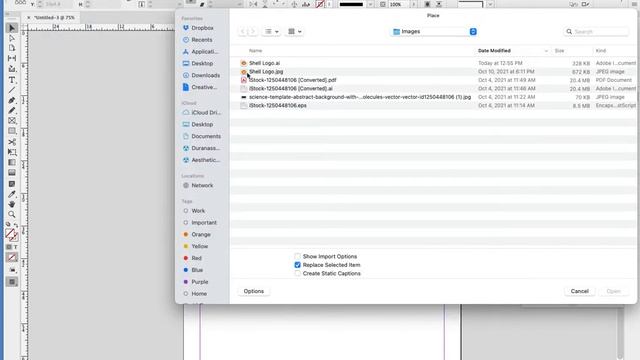Click the Screen Mode button in toolbox

12,282
